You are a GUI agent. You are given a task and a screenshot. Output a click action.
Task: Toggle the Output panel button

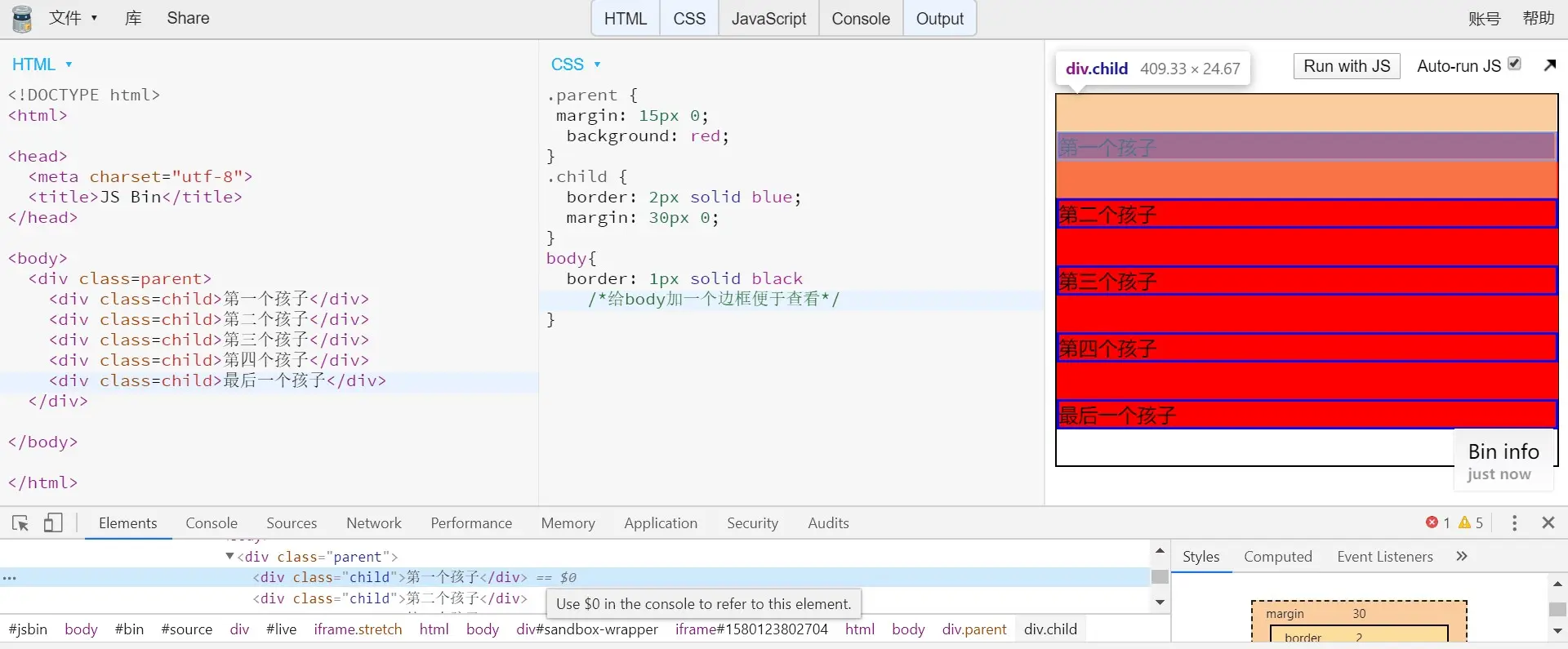[x=940, y=19]
